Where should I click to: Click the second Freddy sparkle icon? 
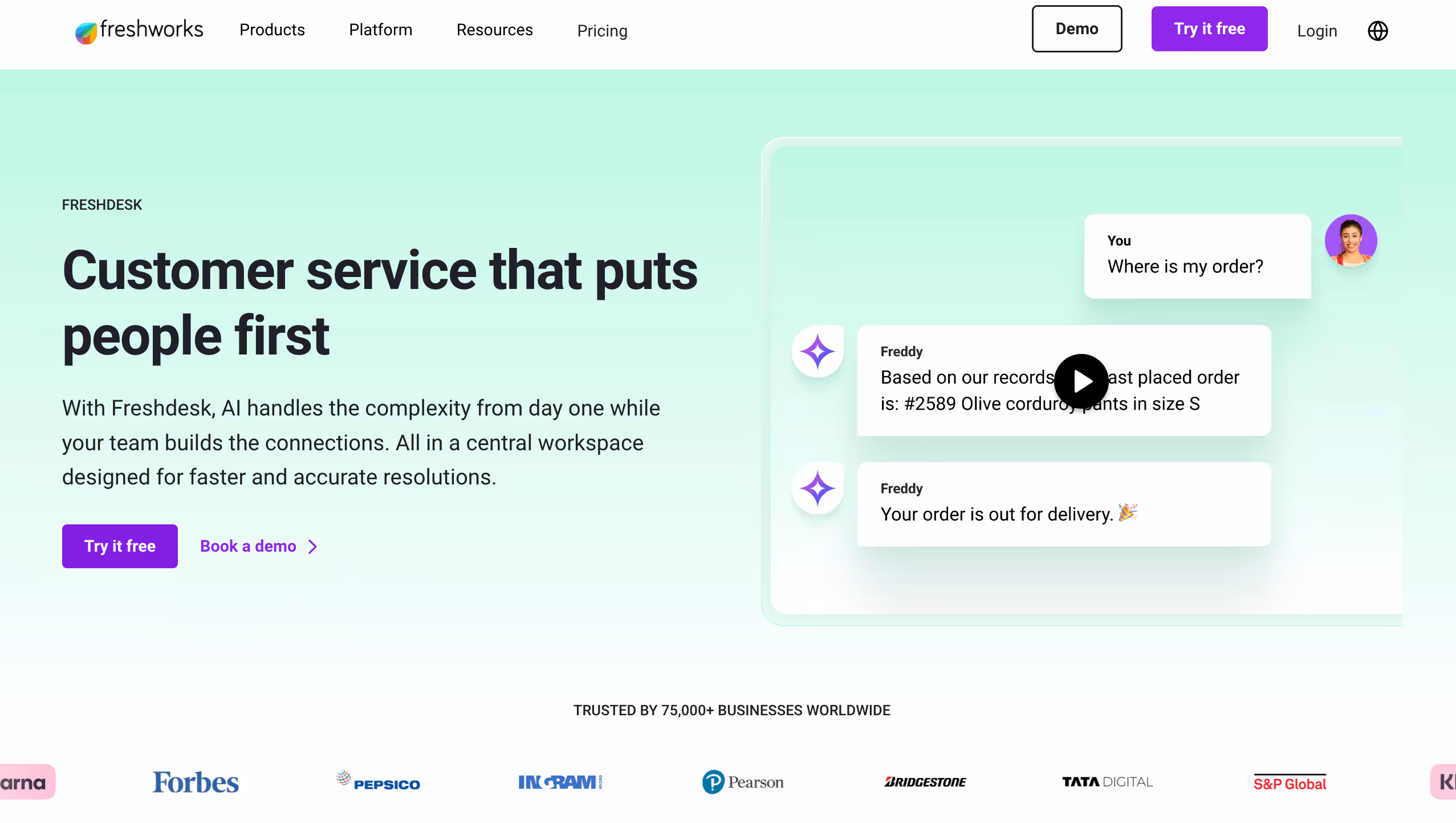pos(818,488)
